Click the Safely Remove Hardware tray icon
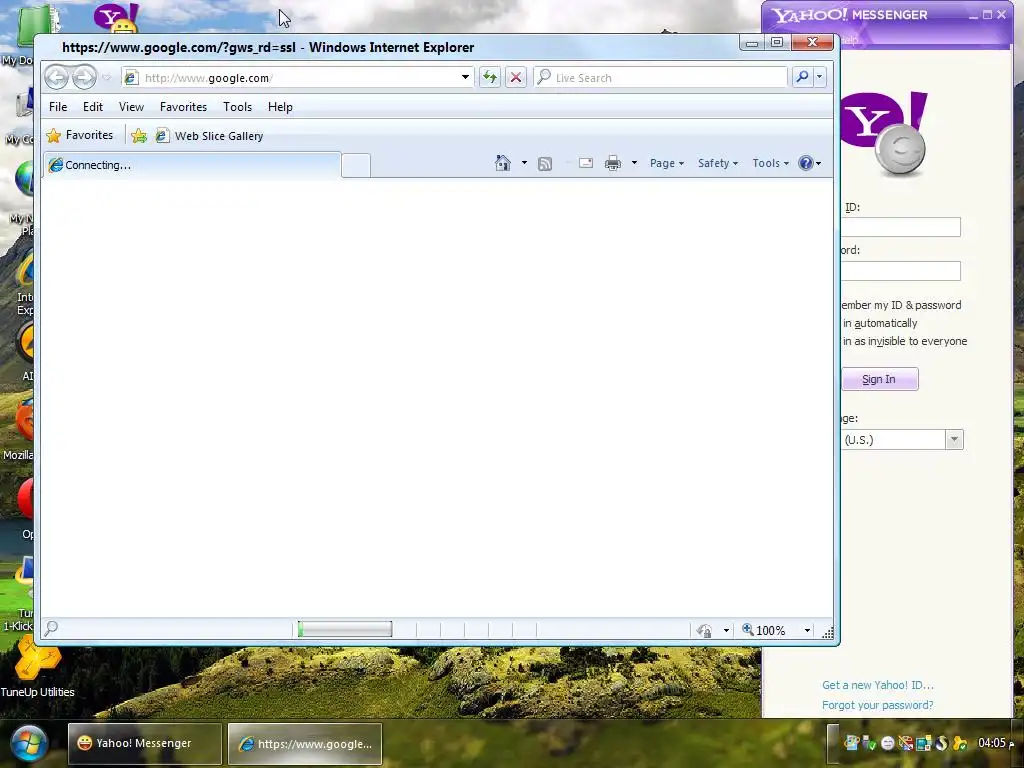 click(867, 743)
